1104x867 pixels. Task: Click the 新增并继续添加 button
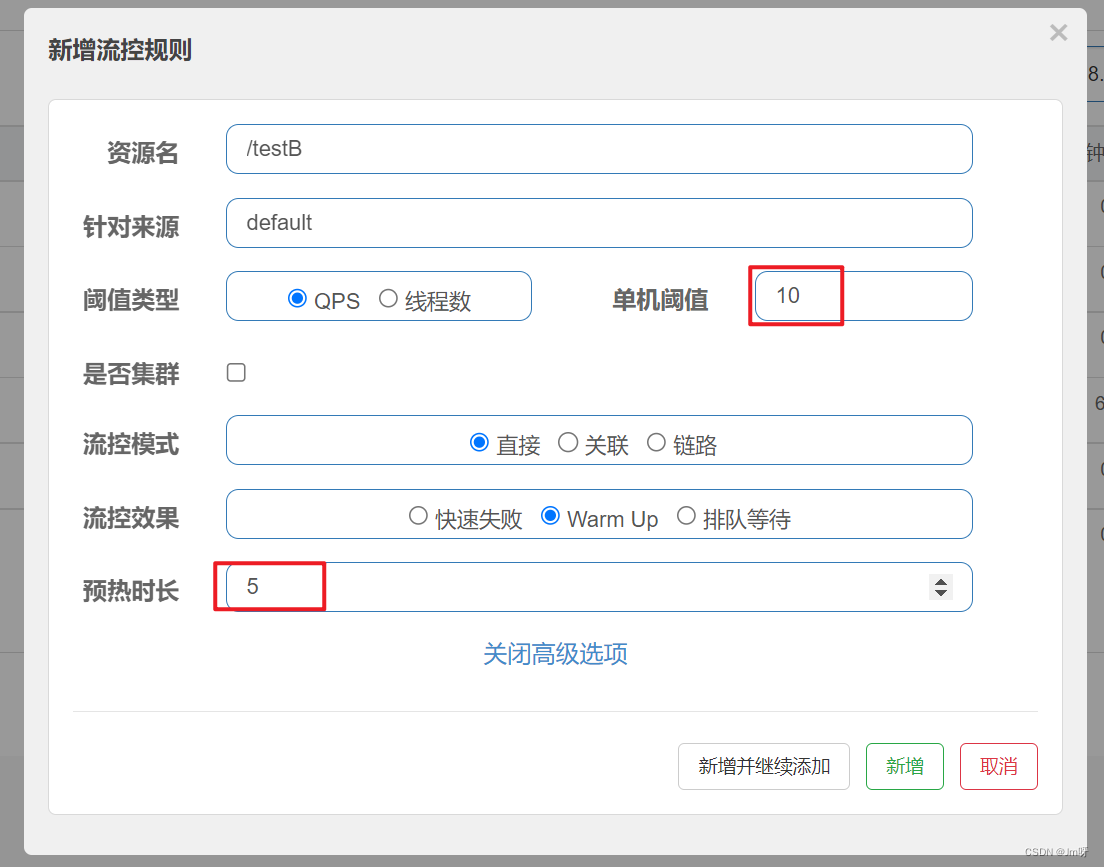[763, 766]
